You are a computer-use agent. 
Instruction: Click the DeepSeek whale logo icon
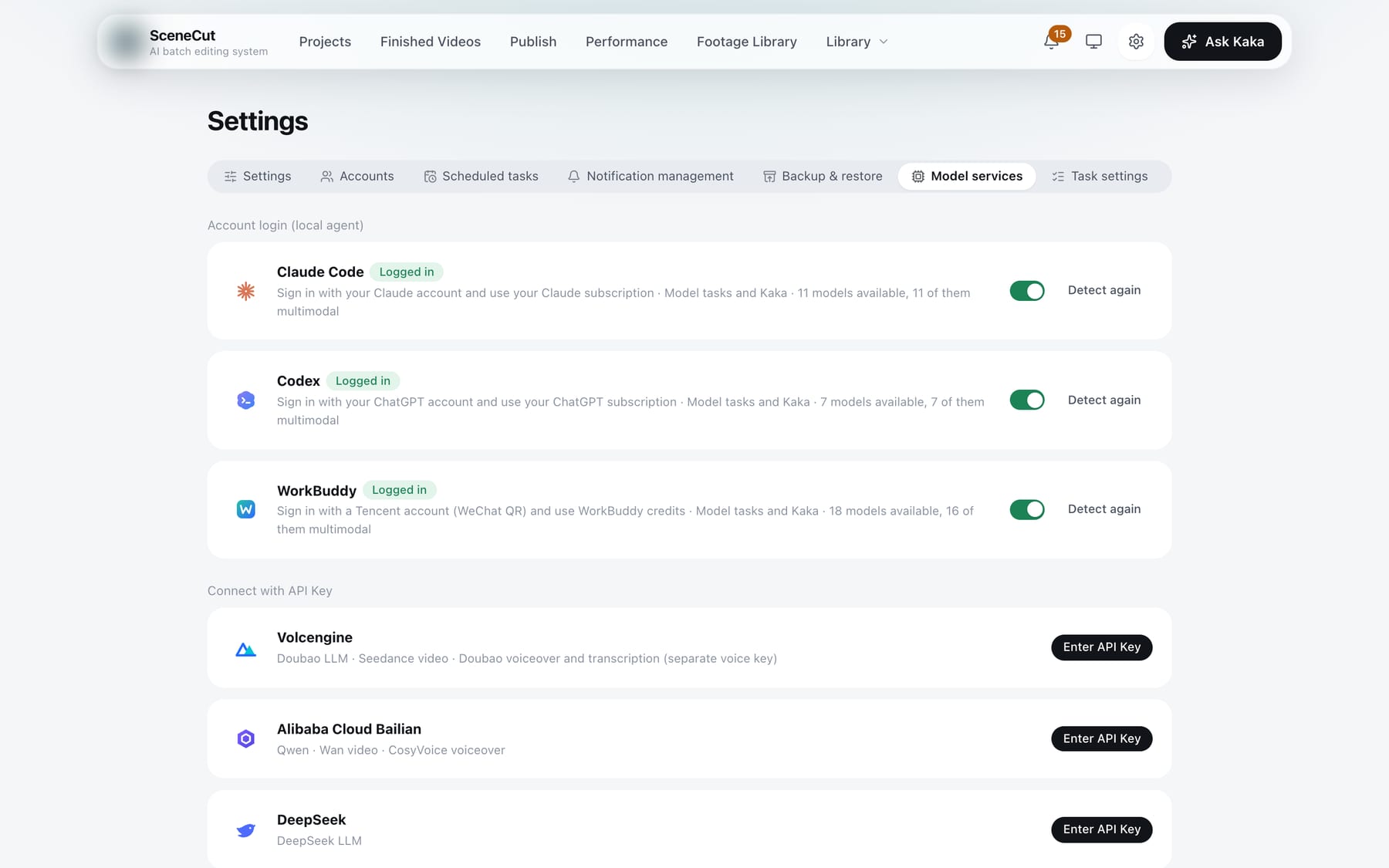point(245,830)
